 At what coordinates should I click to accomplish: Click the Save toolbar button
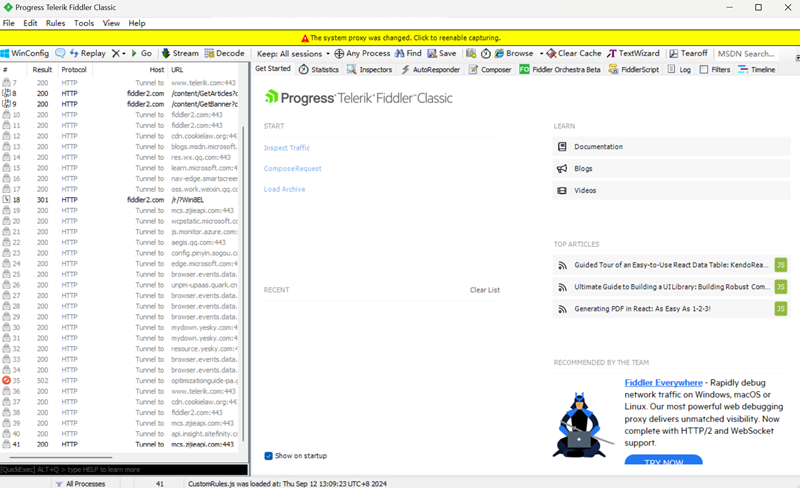(442, 53)
